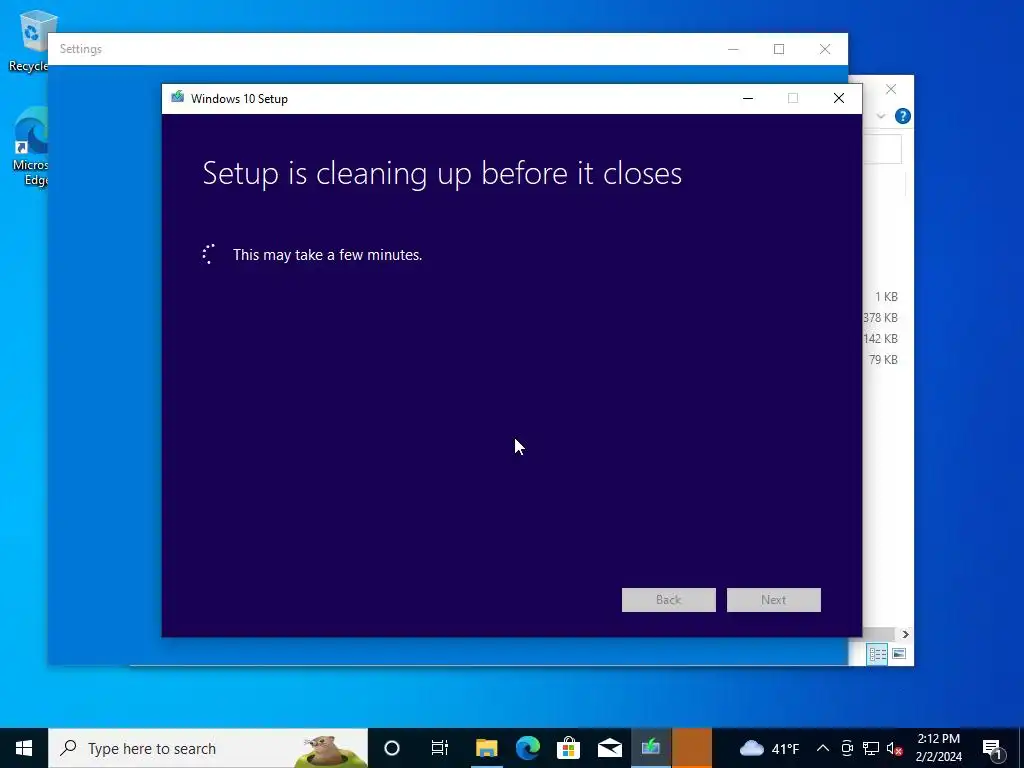Screen dimensions: 1024x768
Task: Select the 79 KB file row
Action: tap(883, 359)
